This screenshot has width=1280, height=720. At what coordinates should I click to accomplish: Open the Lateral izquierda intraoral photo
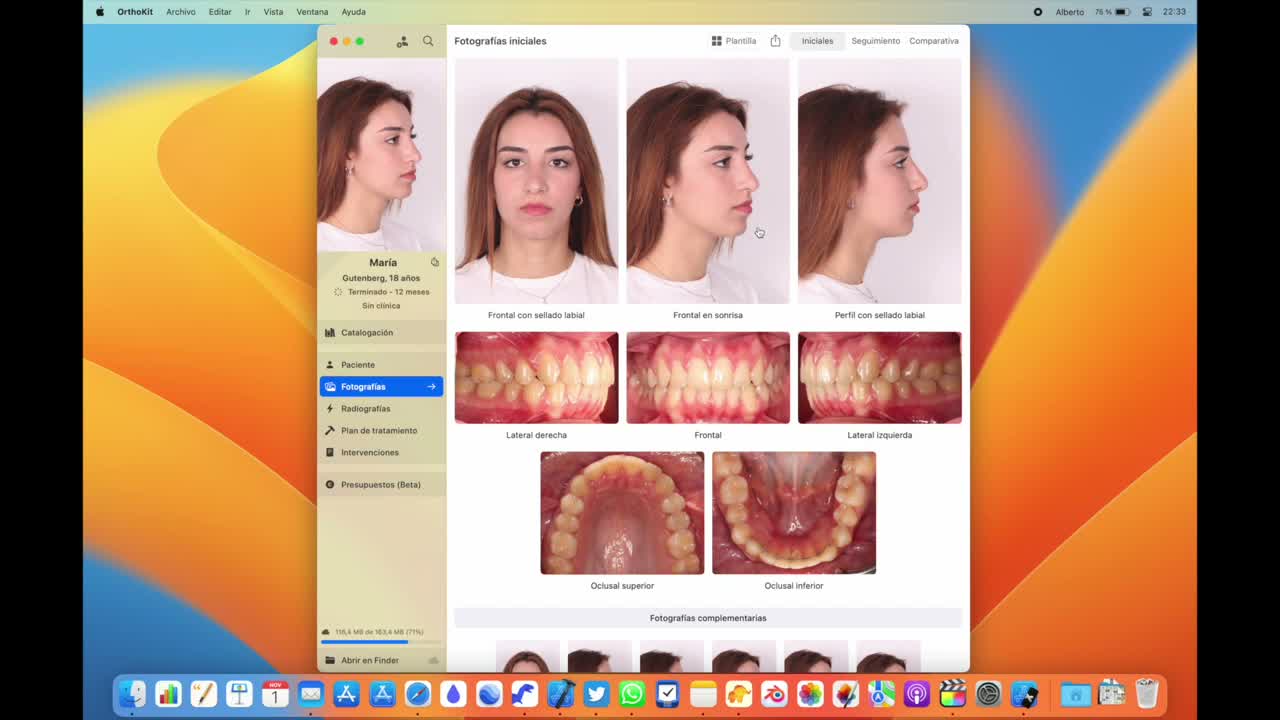[880, 378]
